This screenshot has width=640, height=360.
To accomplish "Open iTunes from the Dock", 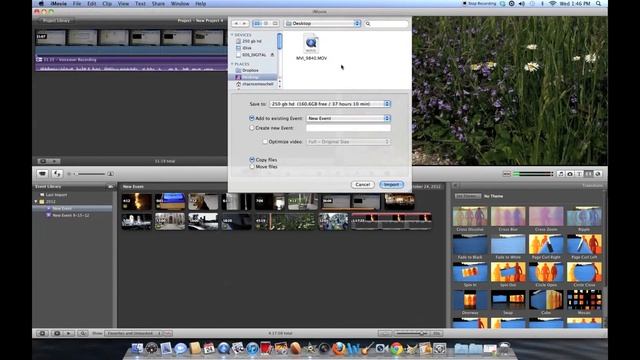I will tap(252, 348).
